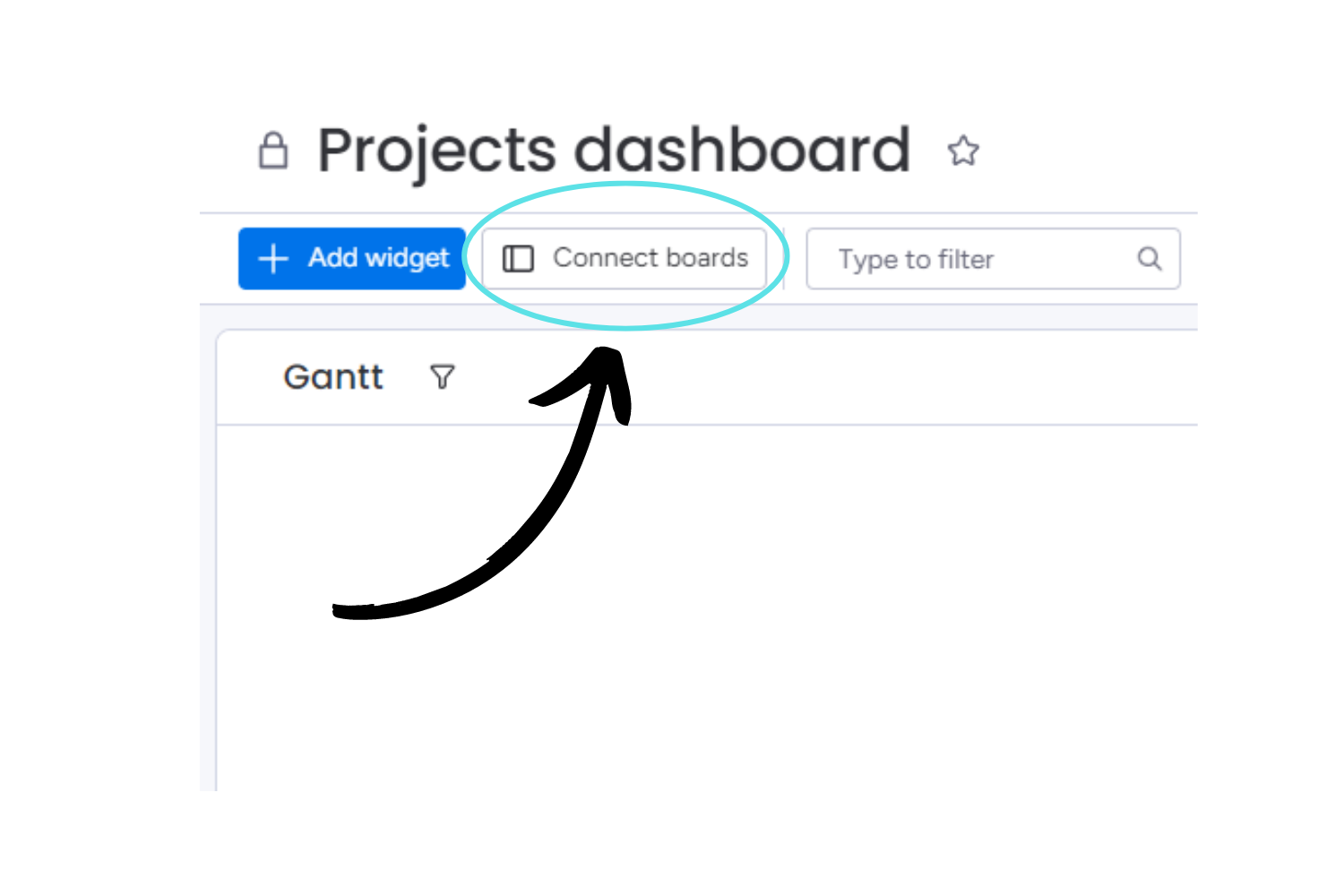This screenshot has height=896, width=1344.
Task: Open the Connect boards selector
Action: 625,258
